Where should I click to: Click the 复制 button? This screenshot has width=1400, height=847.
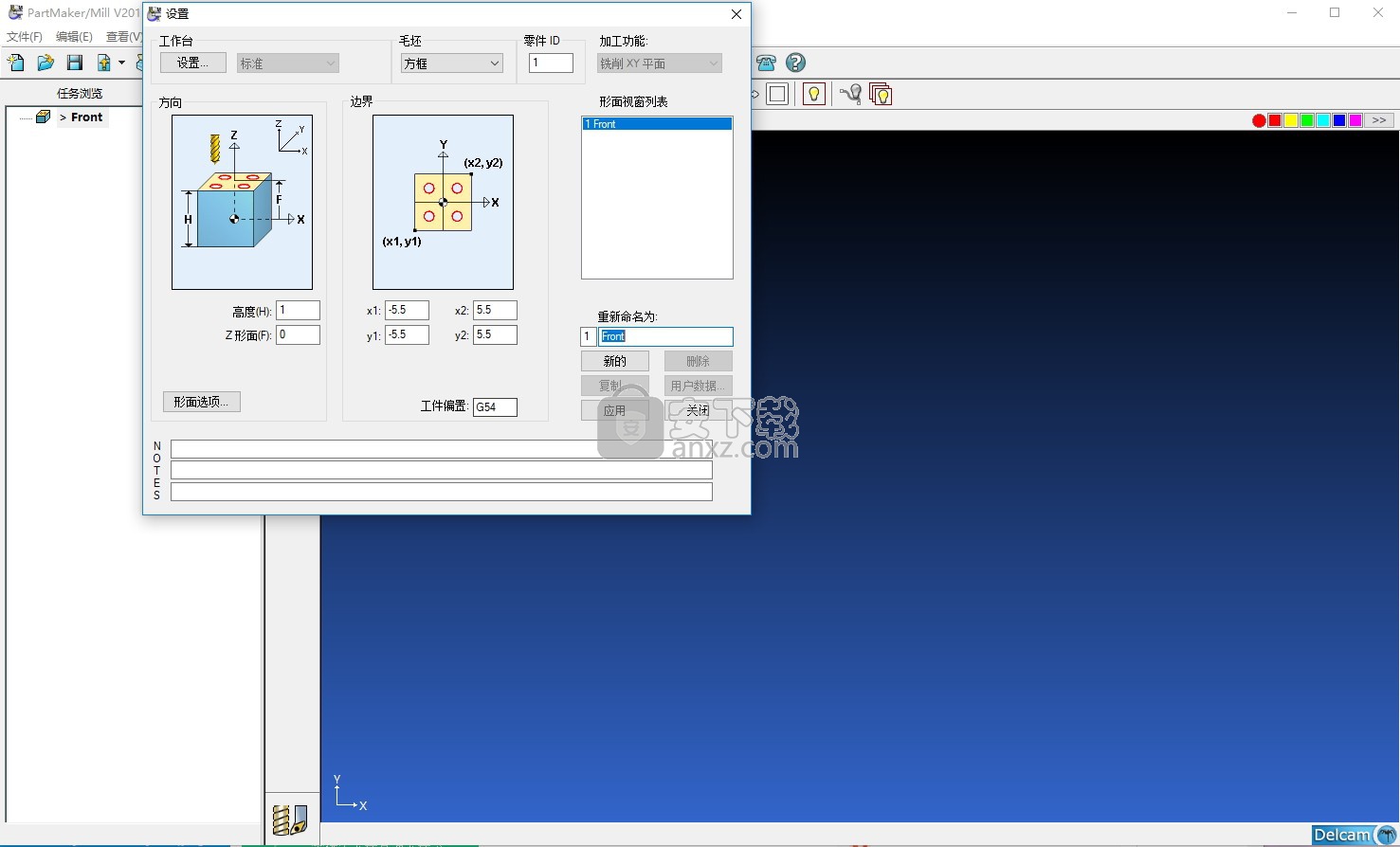pos(615,386)
